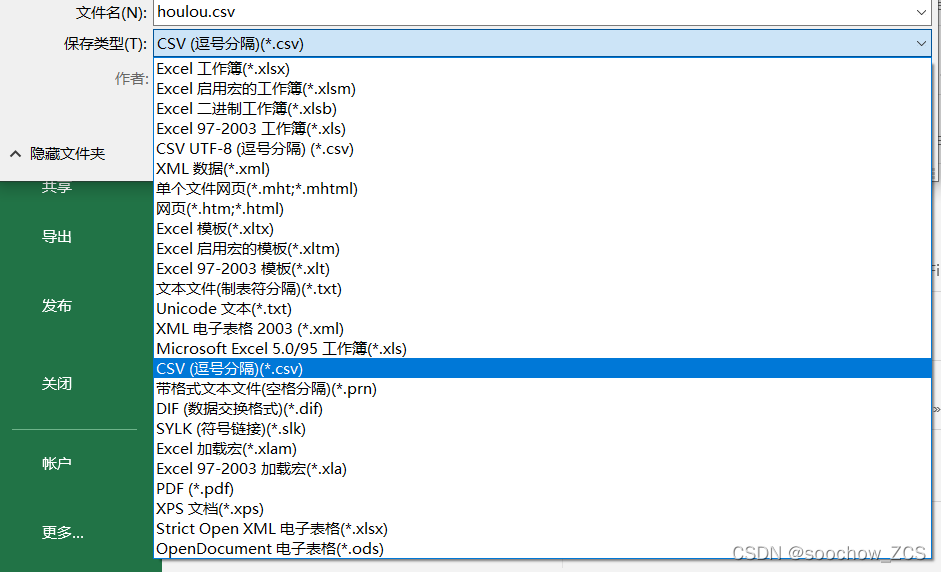This screenshot has height=572, width=941.
Task: Choose XML 电子表格 2003 (*.xml) option
Action: [x=542, y=329]
